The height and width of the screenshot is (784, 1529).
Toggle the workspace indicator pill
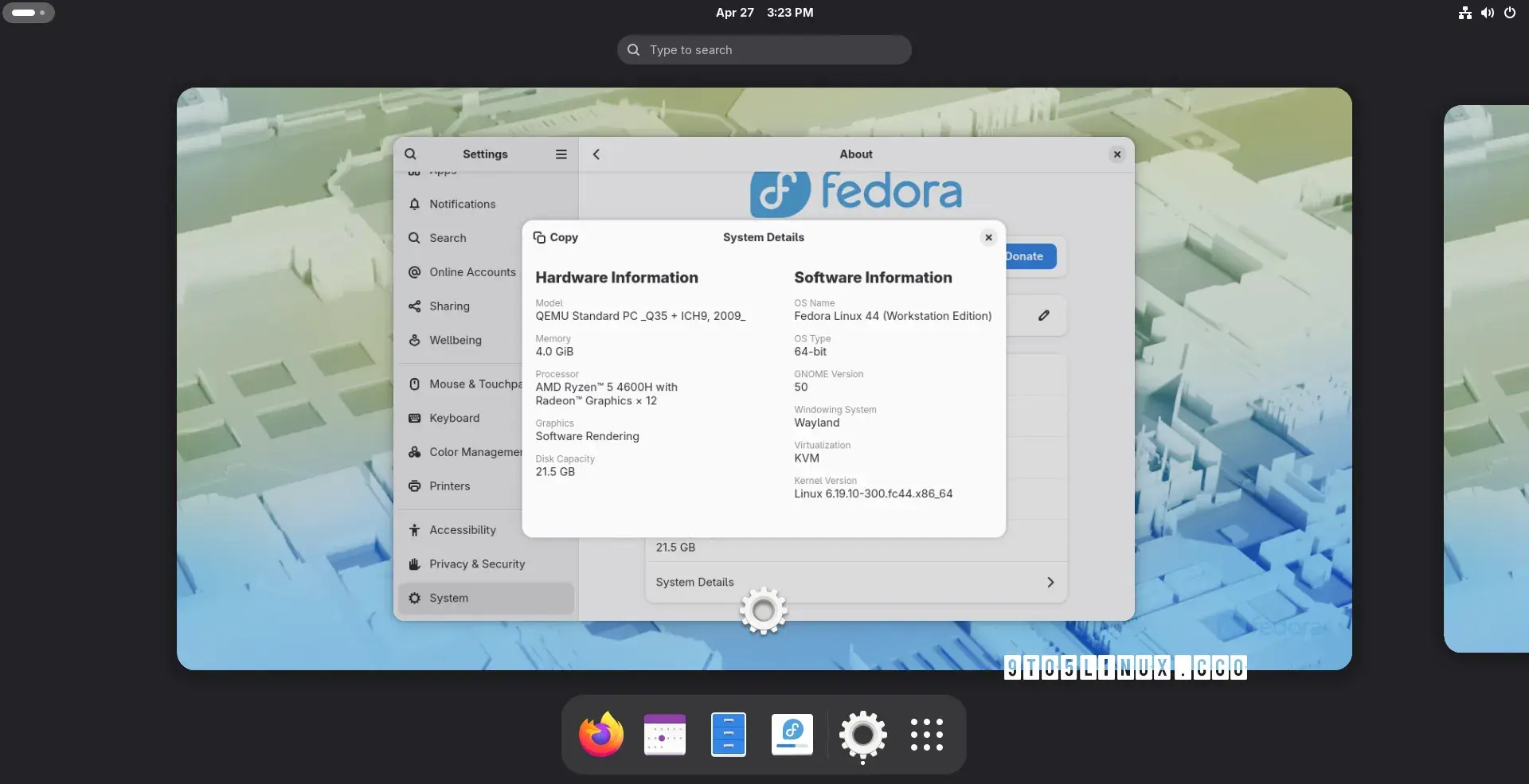click(x=29, y=13)
